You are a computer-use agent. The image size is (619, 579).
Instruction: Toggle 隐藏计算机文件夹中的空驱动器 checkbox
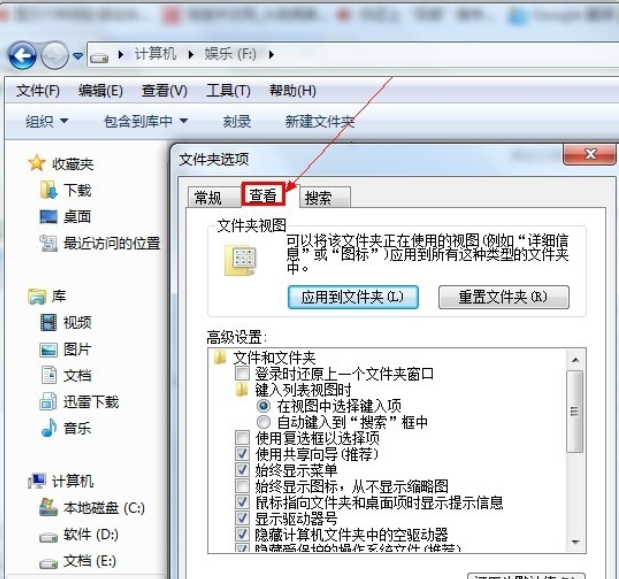coord(242,534)
